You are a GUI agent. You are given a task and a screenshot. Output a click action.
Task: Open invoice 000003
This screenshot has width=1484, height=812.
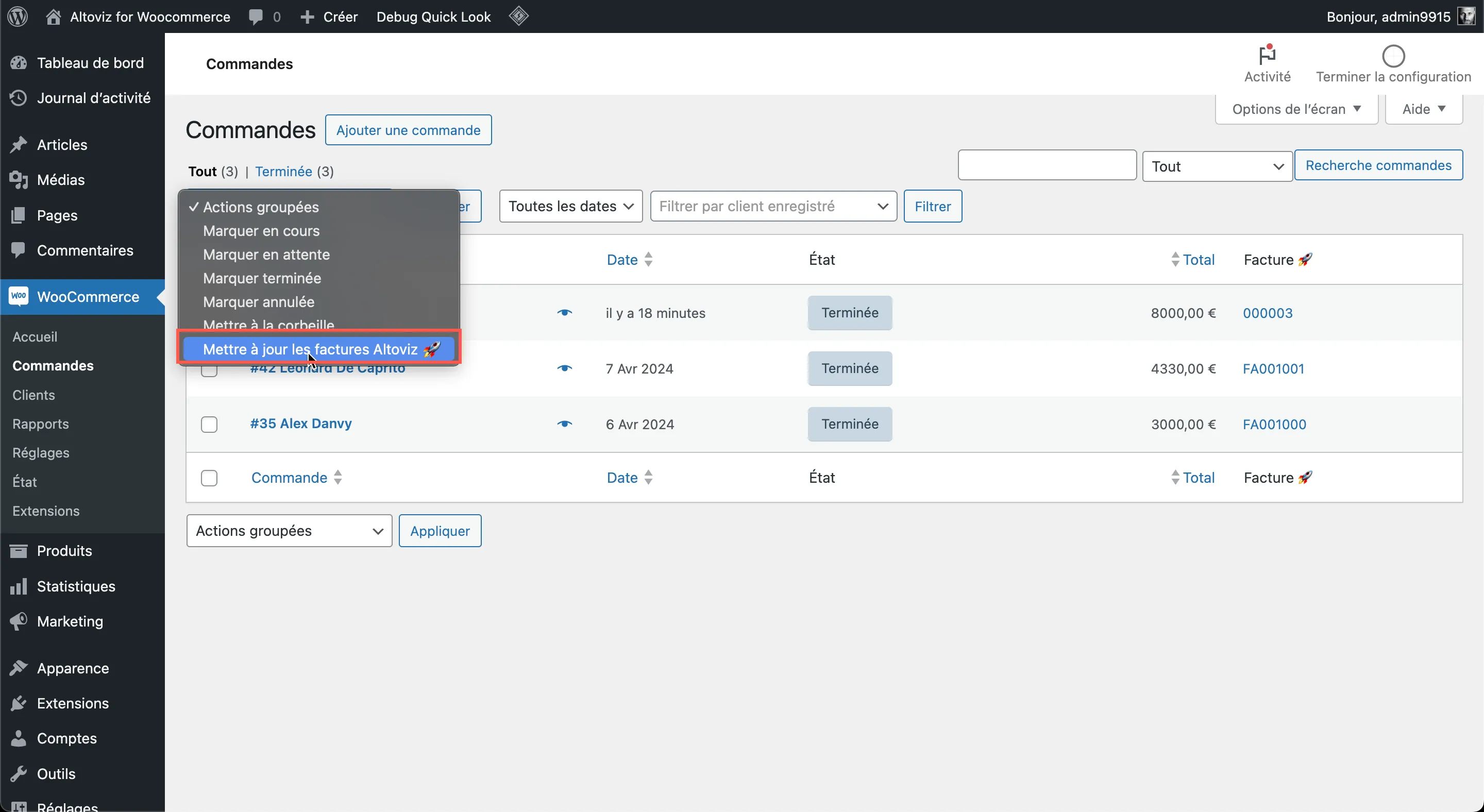click(1268, 313)
